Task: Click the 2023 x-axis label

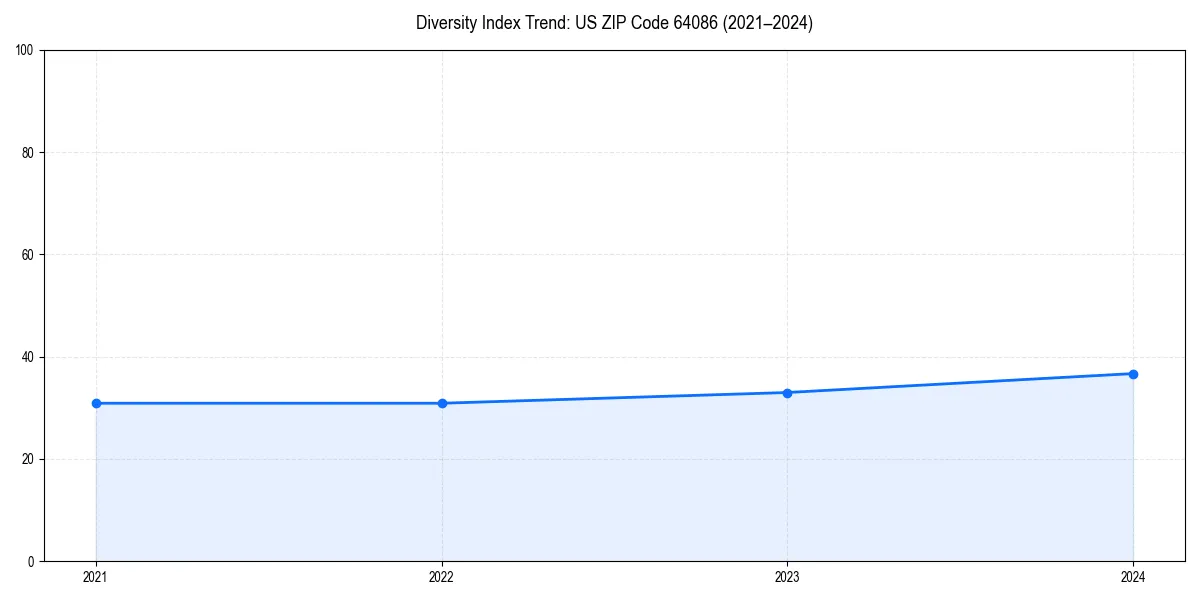Action: click(787, 577)
